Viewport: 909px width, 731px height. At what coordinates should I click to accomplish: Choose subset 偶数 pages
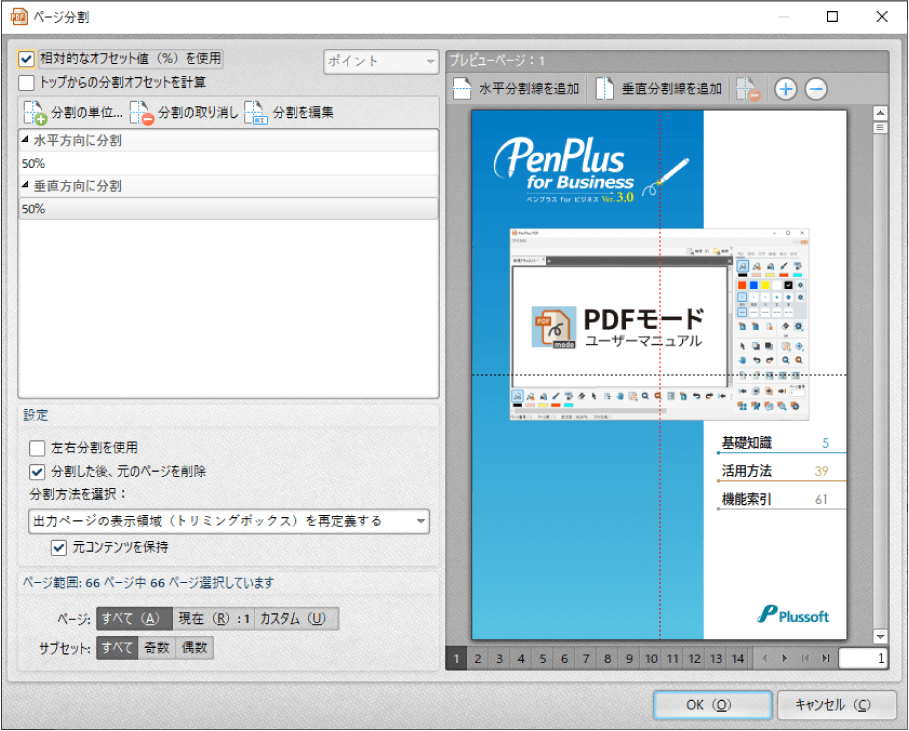coord(195,648)
